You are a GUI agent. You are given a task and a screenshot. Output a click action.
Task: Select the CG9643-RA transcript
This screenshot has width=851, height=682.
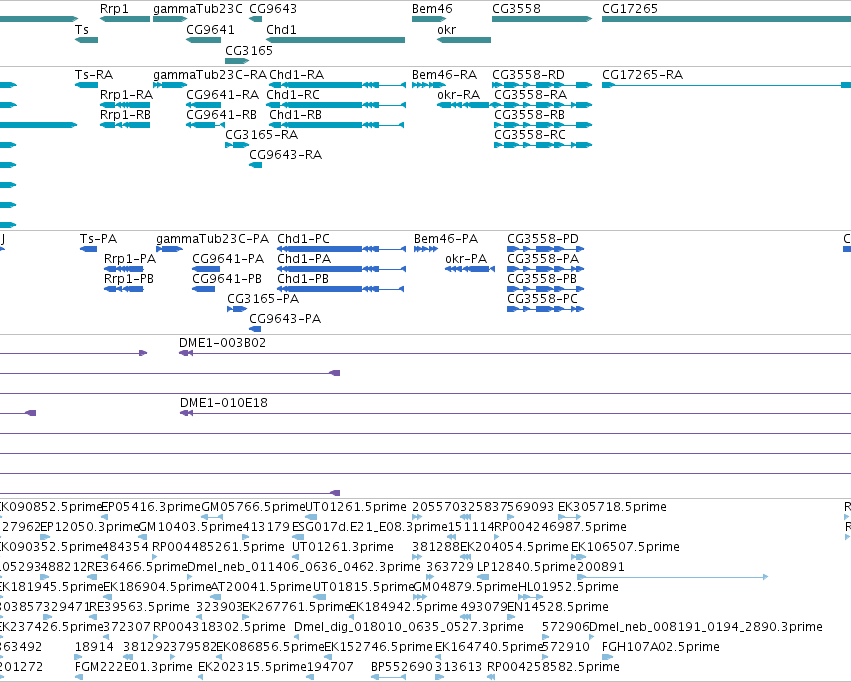[256, 165]
